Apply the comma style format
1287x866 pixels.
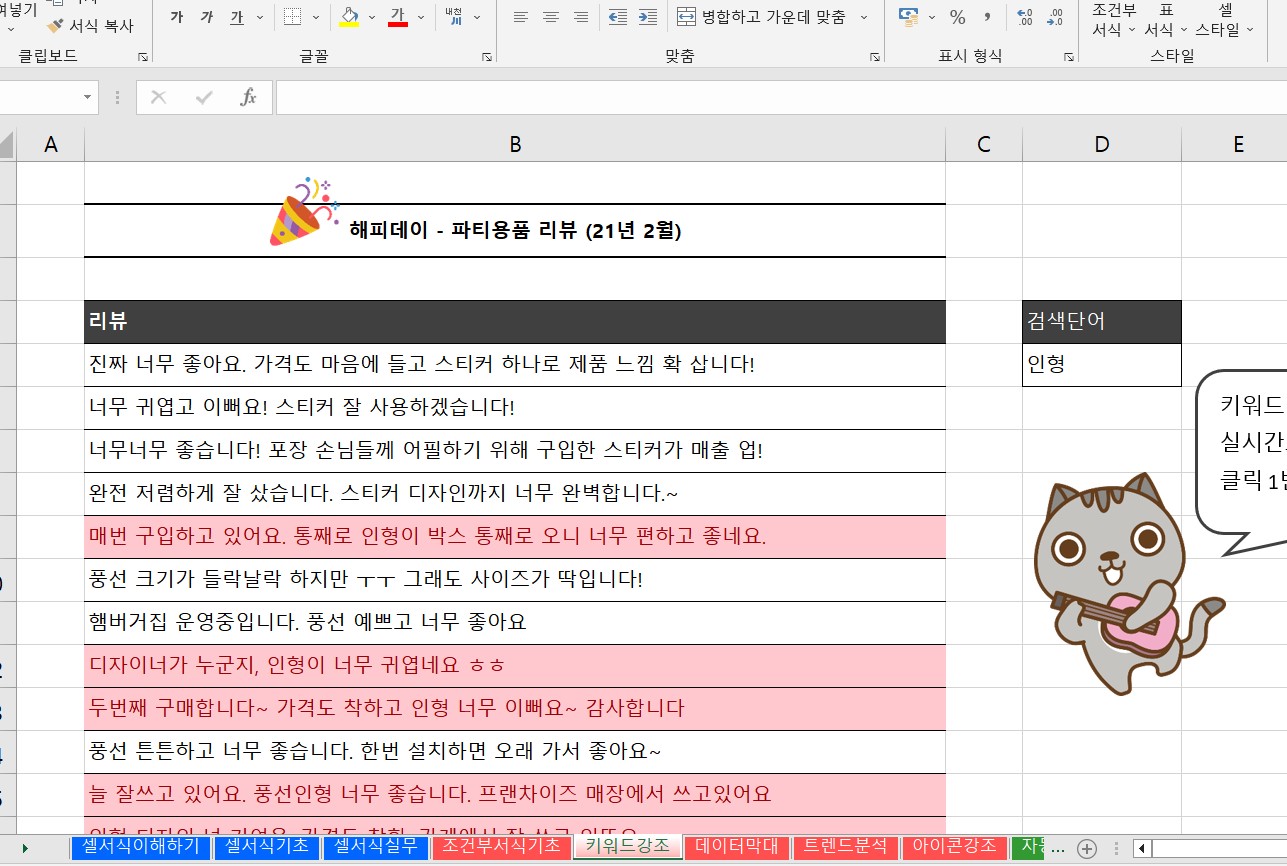click(988, 18)
